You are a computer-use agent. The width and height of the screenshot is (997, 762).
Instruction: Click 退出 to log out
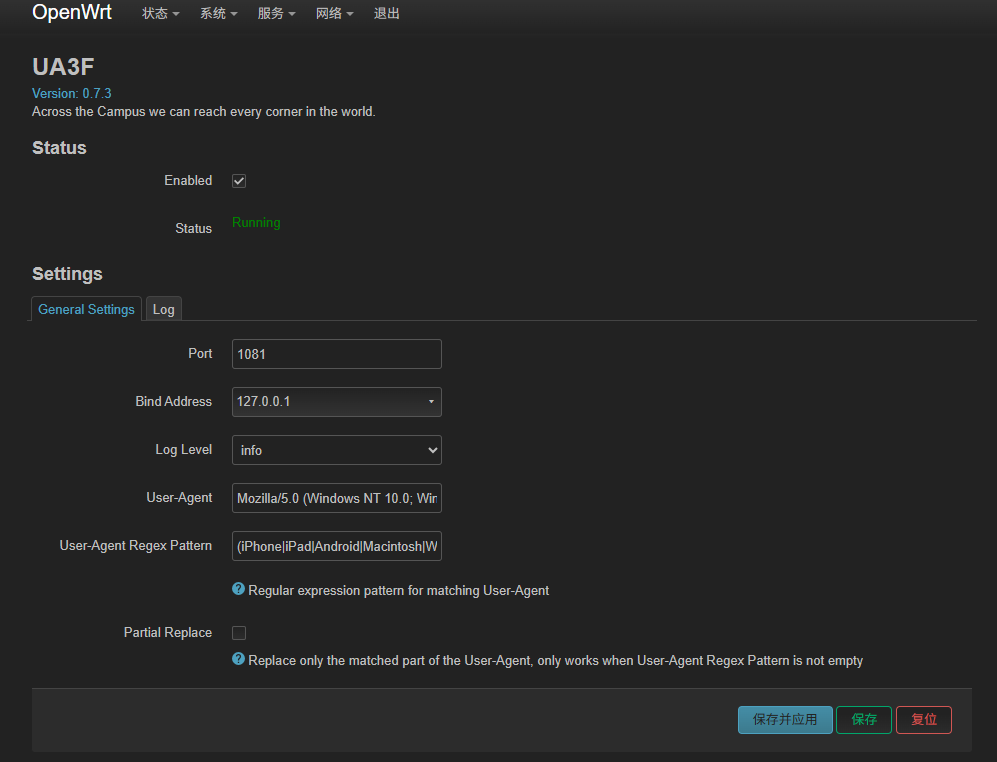[x=387, y=14]
